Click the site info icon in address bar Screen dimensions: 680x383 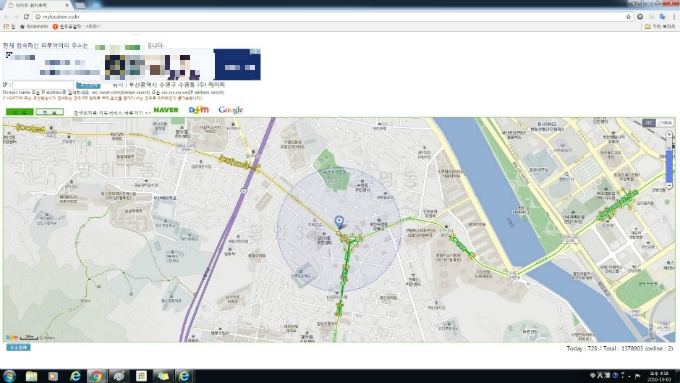point(38,16)
